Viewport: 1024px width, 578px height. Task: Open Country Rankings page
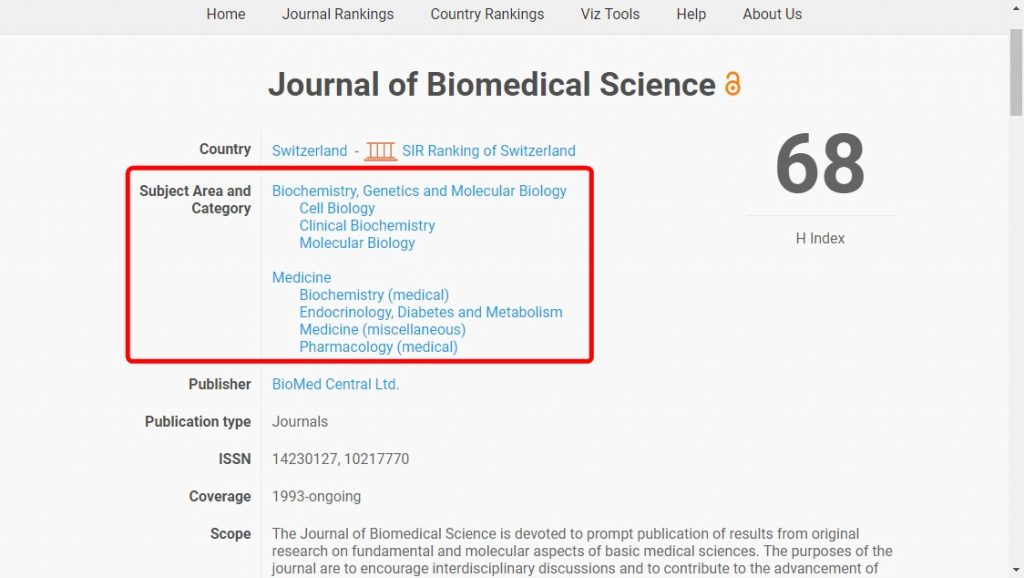click(x=487, y=14)
